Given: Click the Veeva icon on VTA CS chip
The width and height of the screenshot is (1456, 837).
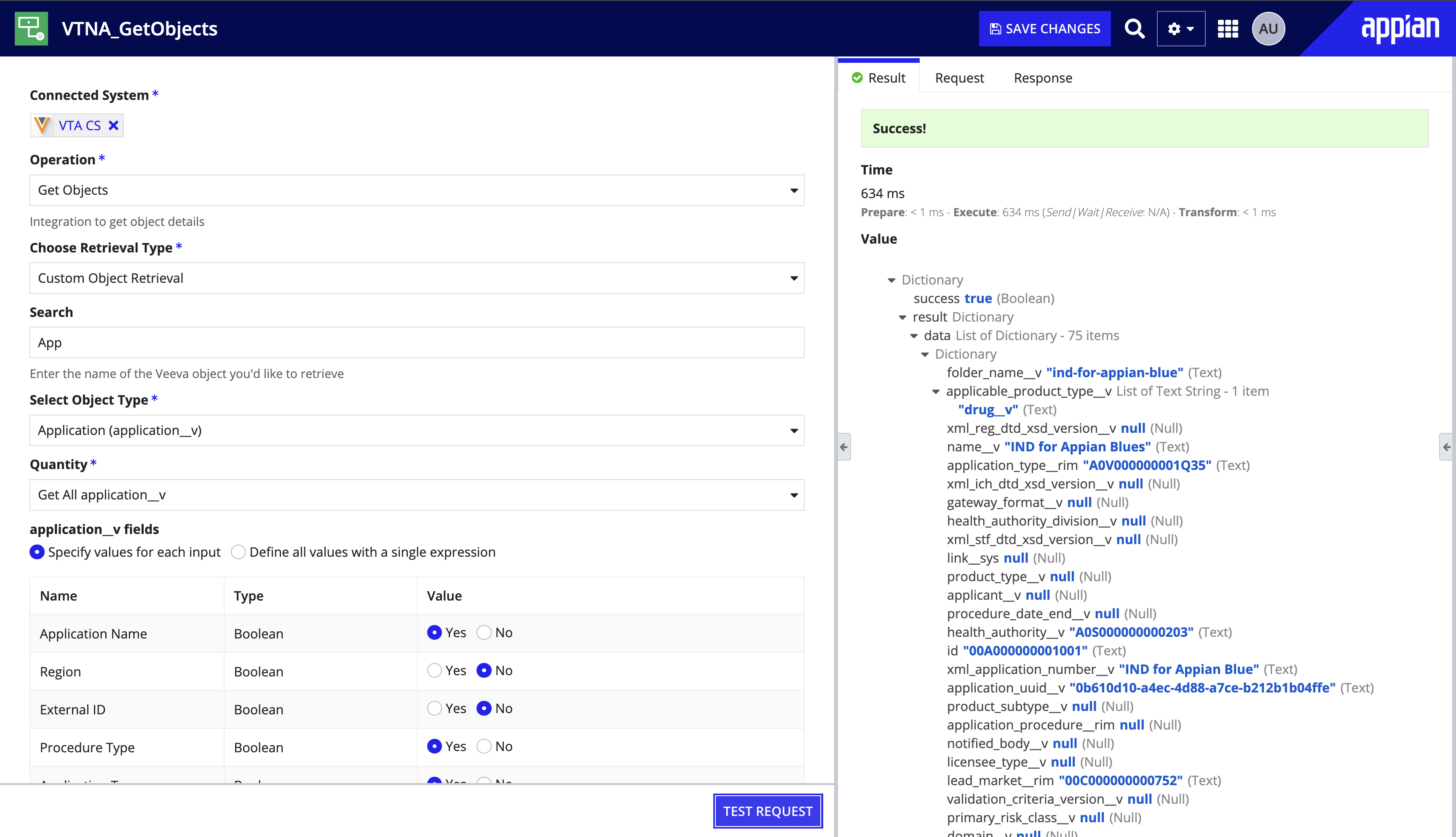Looking at the screenshot, I should tap(42, 125).
